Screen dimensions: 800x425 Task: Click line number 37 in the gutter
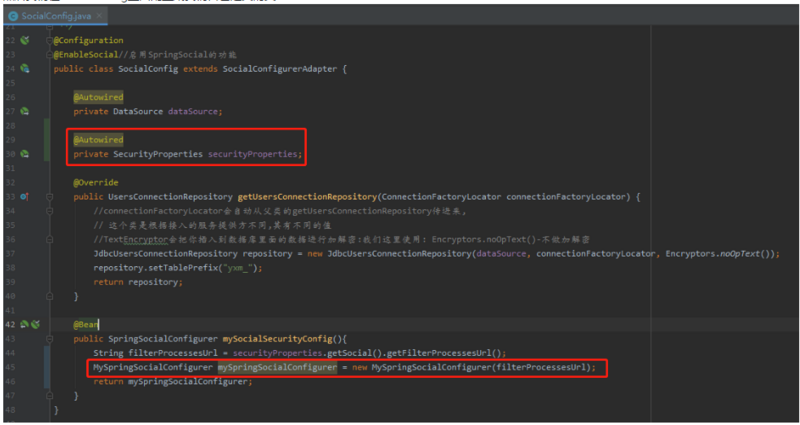pyautogui.click(x=10, y=254)
